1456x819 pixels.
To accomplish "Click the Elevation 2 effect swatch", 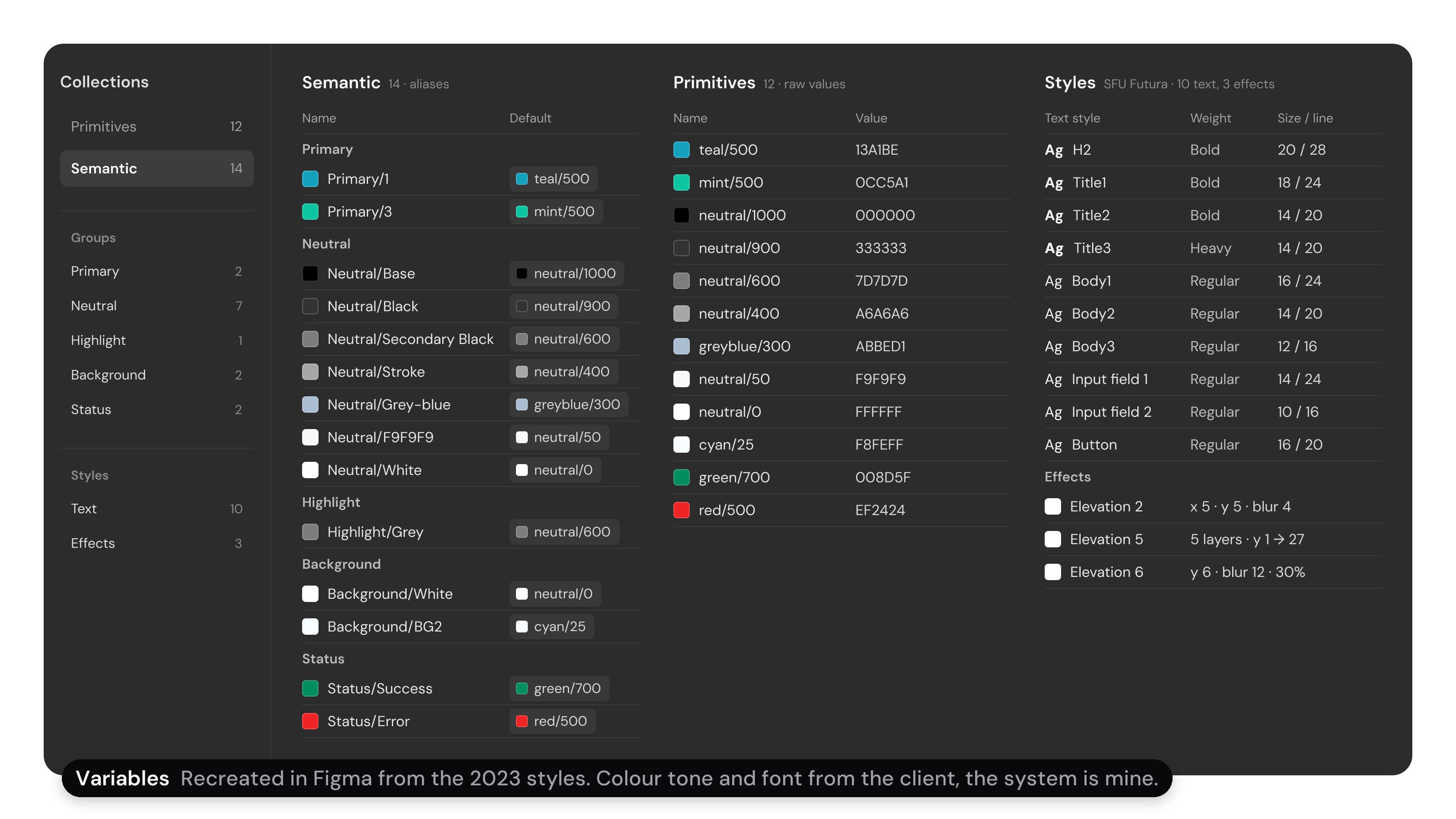I will coord(1053,506).
